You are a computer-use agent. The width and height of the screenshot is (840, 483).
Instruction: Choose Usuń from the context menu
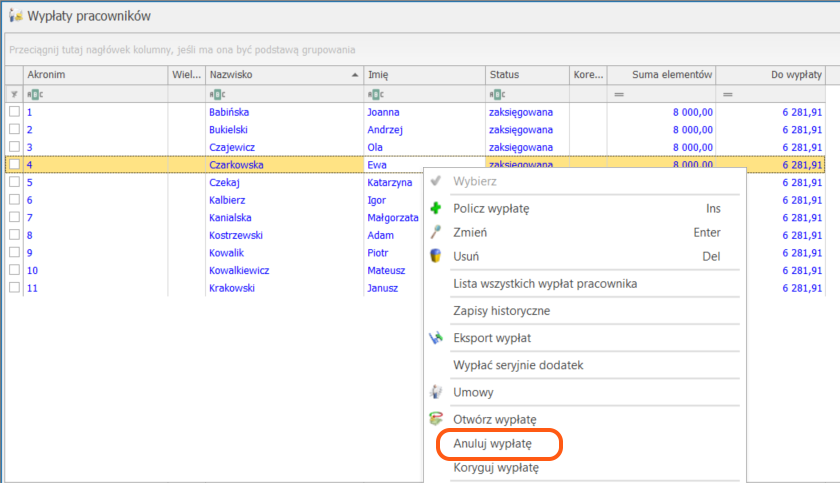click(585, 256)
